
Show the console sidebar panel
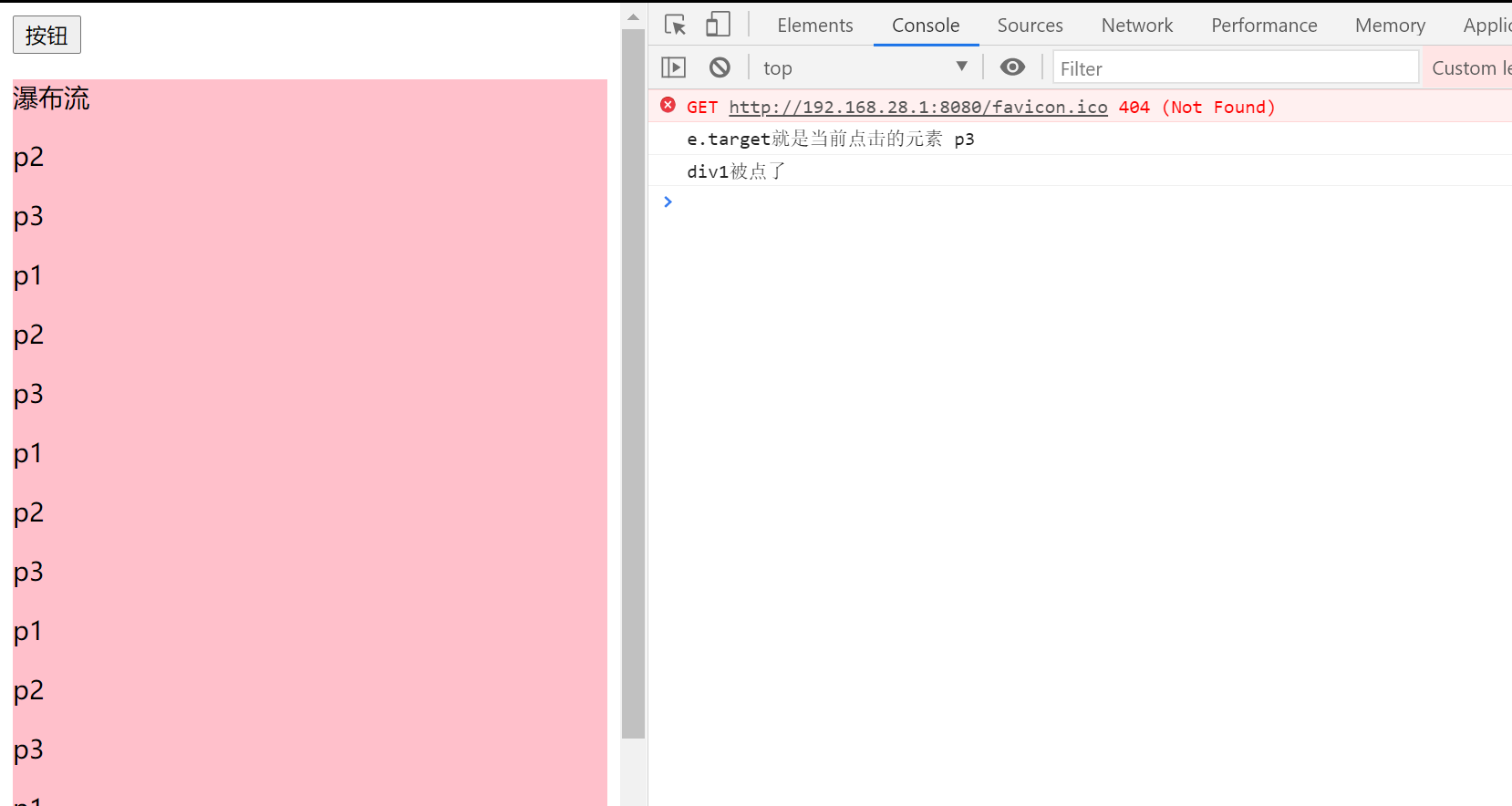pyautogui.click(x=673, y=67)
